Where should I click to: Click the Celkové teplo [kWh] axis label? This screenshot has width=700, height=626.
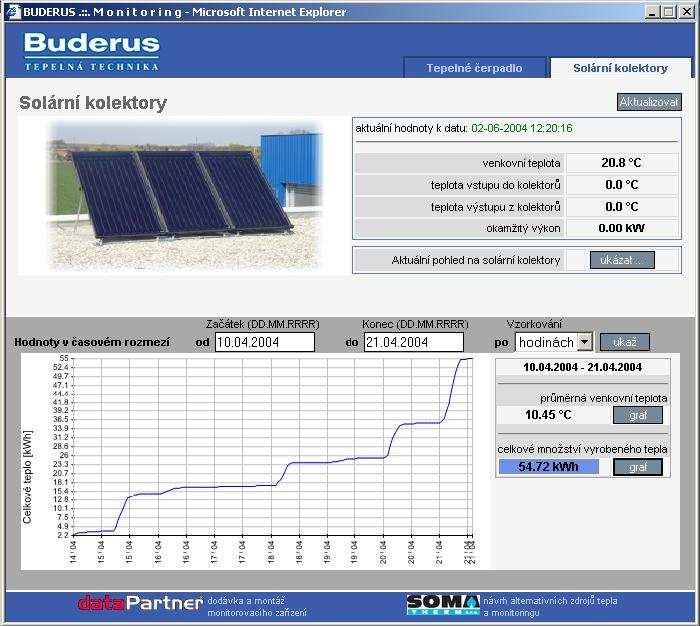pos(27,477)
